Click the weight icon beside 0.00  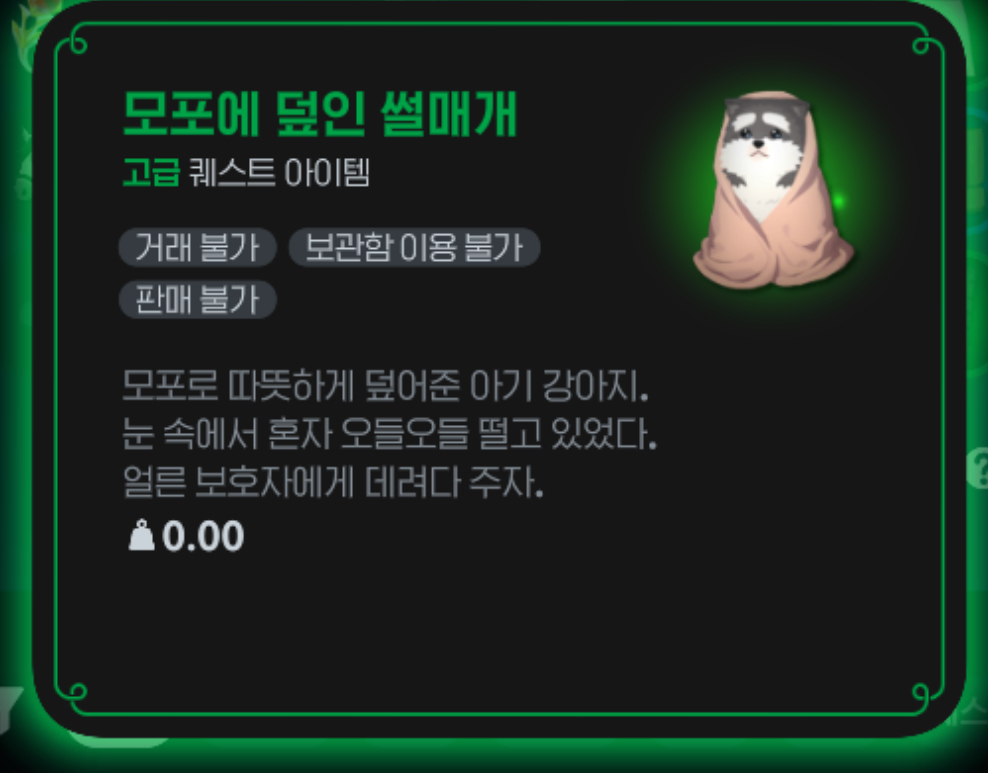141,535
